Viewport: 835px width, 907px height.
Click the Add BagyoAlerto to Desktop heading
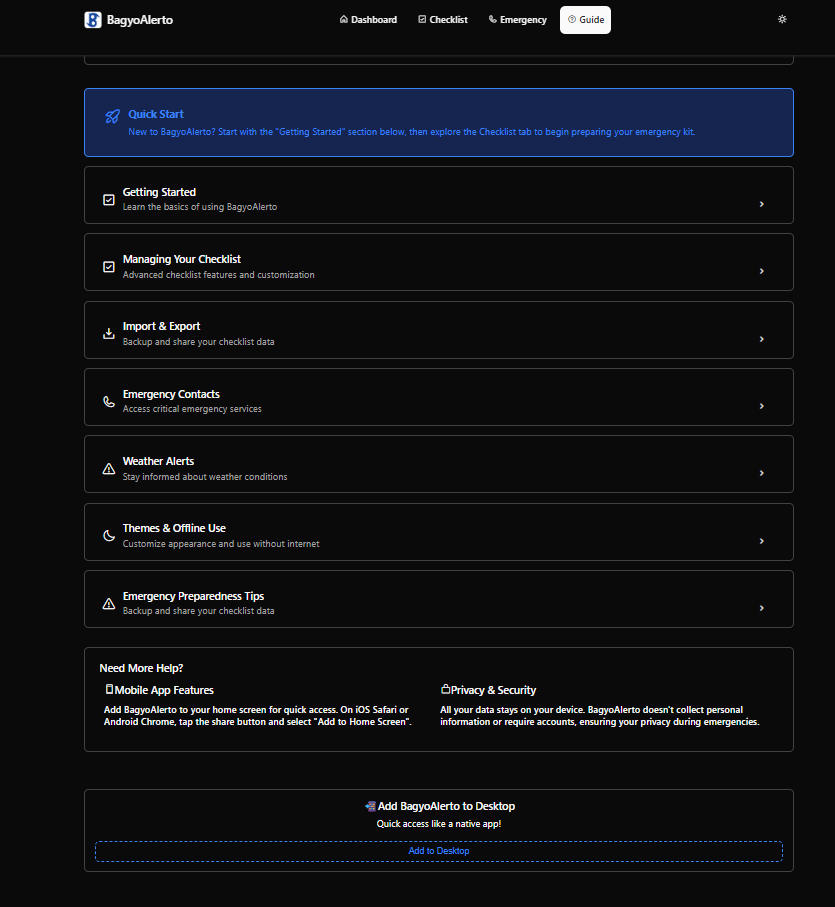pyautogui.click(x=446, y=806)
